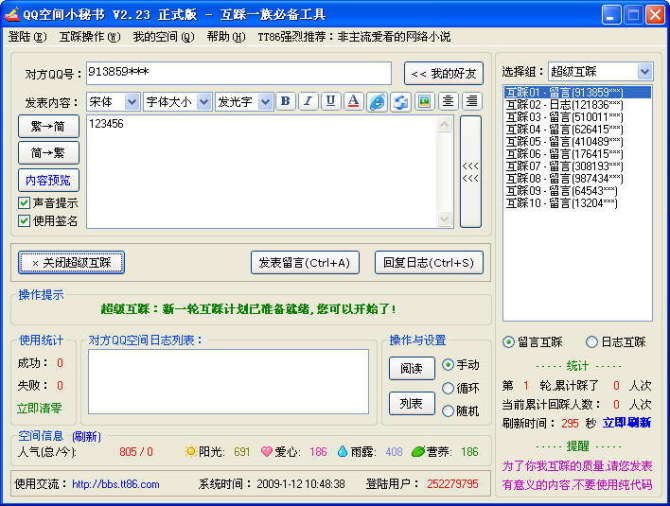Image resolution: width=670 pixels, height=506 pixels.
Task: Click the message box scrollbar down arrow
Action: click(x=444, y=219)
